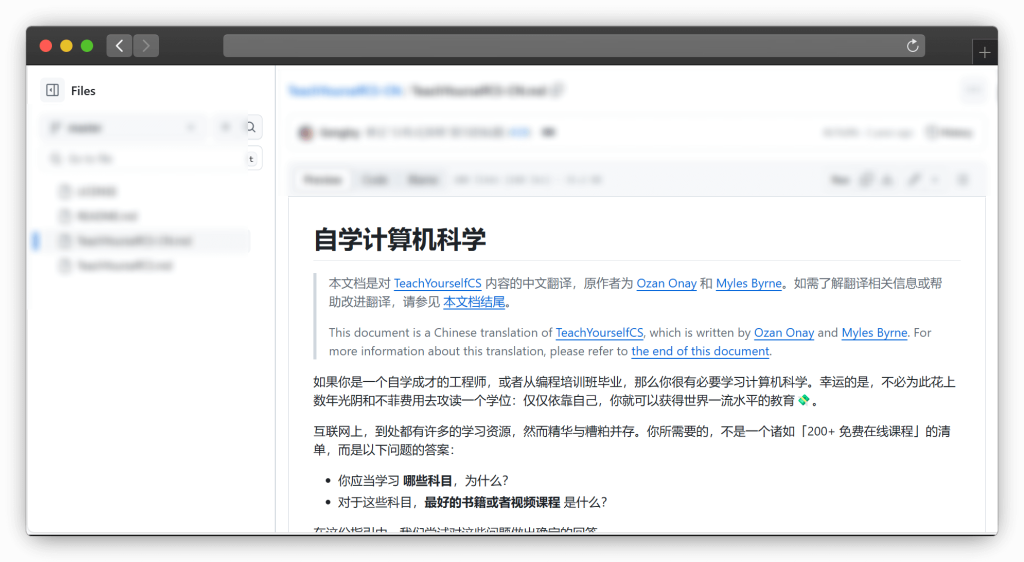1024x562 pixels.
Task: Open Myles Byrne link in the English paragraph
Action: click(874, 333)
